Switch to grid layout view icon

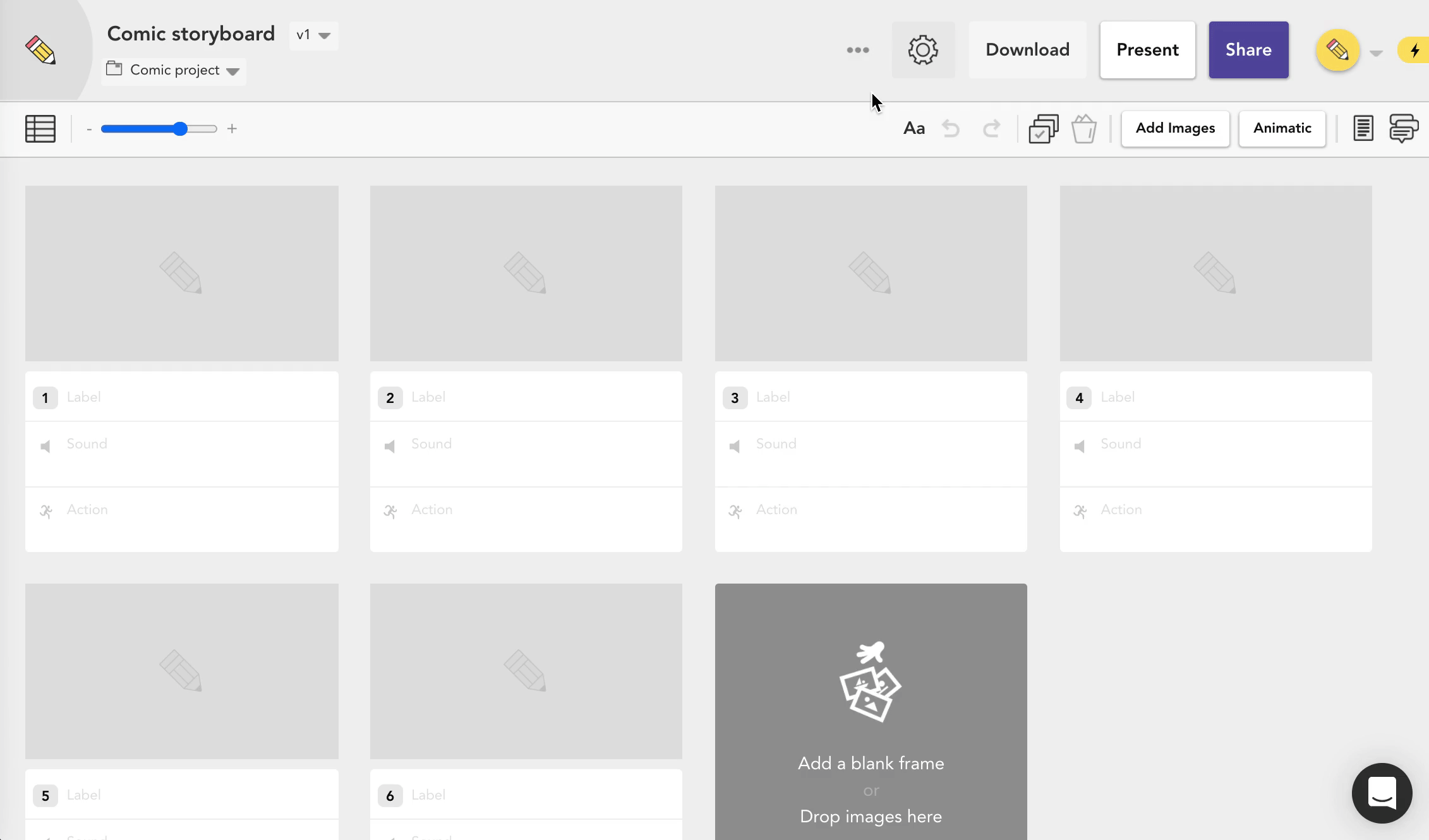click(x=40, y=129)
